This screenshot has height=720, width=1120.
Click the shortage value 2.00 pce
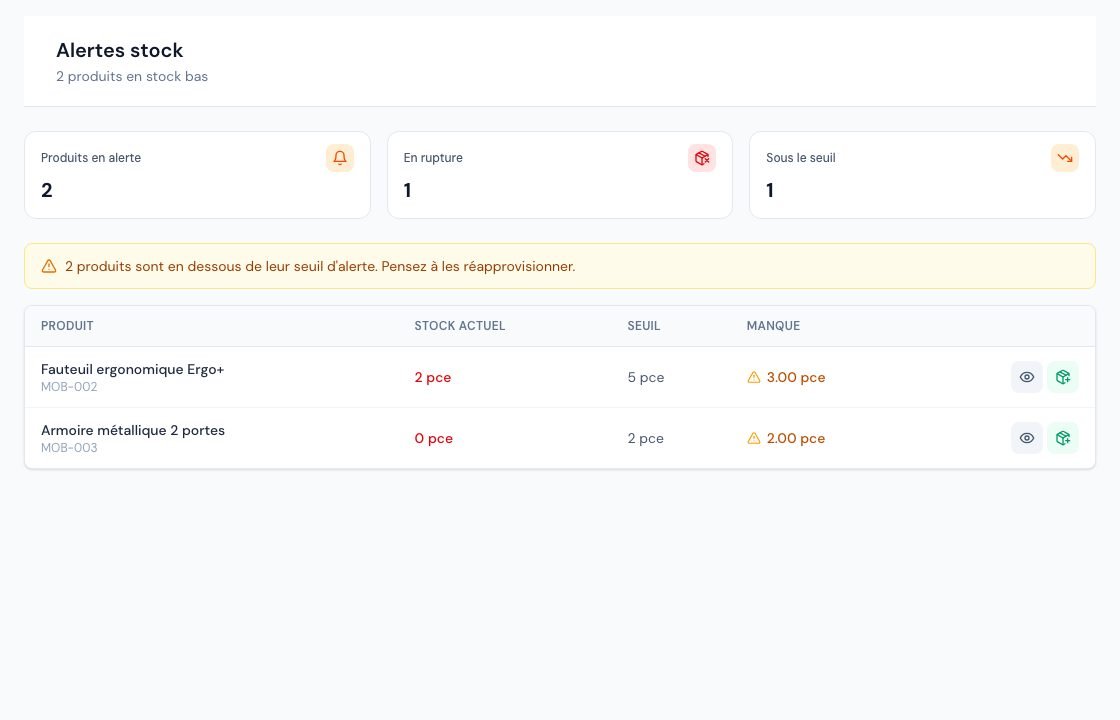[x=796, y=438]
